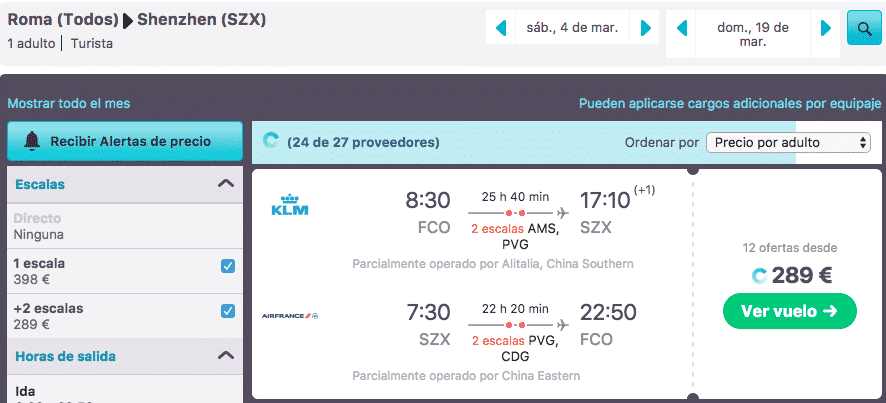Image resolution: width=886 pixels, height=403 pixels.
Task: Uncheck the +2 escalas checkbox
Action: 228,311
